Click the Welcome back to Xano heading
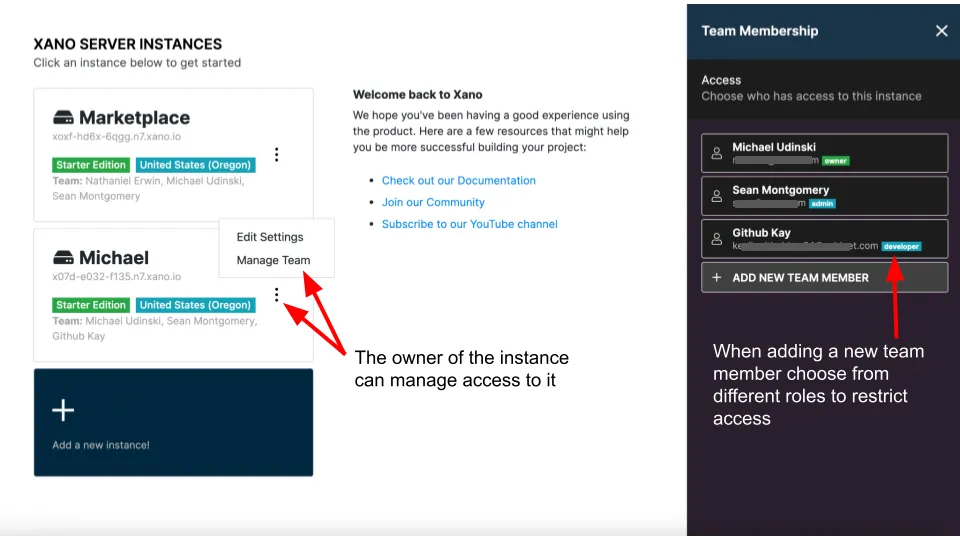 (x=418, y=95)
